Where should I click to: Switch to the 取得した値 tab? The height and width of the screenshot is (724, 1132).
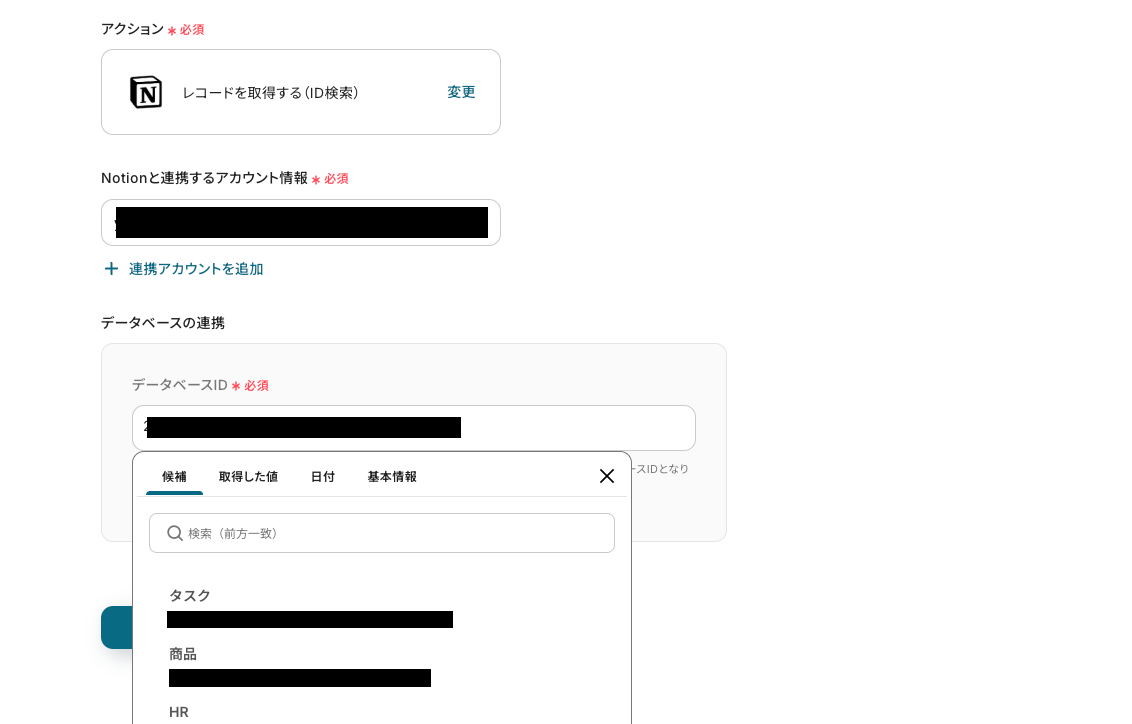click(x=248, y=476)
